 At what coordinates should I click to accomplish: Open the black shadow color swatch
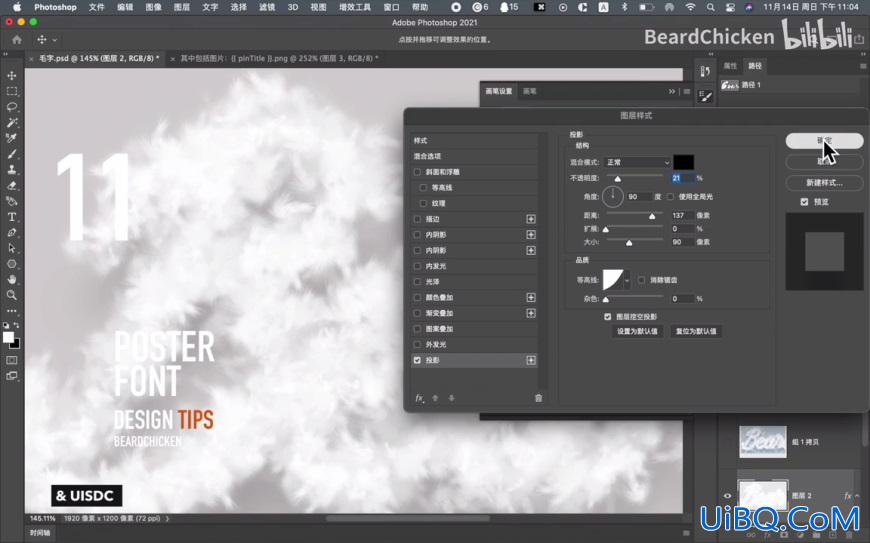pyautogui.click(x=684, y=163)
